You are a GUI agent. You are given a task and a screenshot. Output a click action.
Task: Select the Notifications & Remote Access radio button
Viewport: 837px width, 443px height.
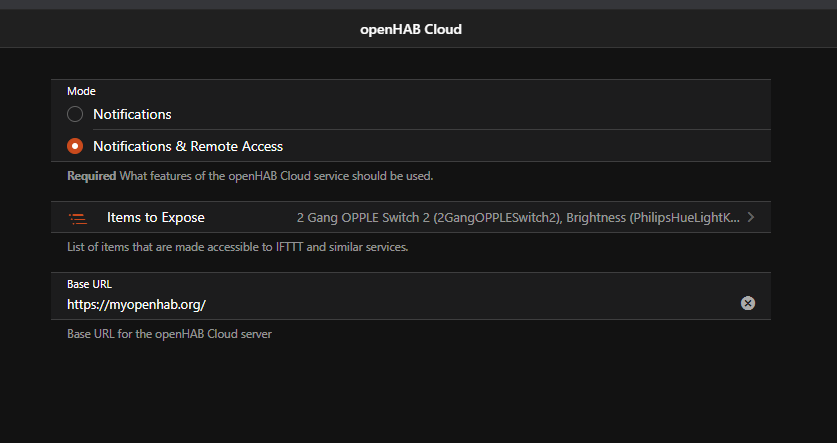75,146
